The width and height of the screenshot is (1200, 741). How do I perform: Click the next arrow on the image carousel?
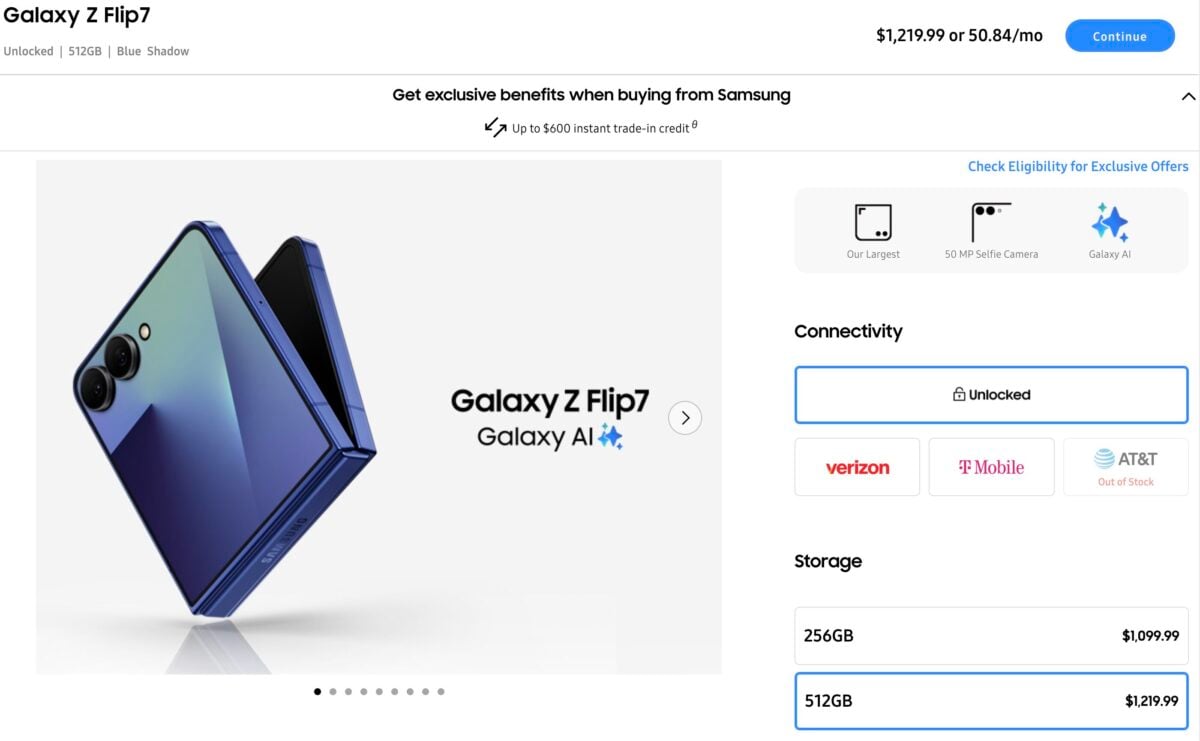pos(685,418)
